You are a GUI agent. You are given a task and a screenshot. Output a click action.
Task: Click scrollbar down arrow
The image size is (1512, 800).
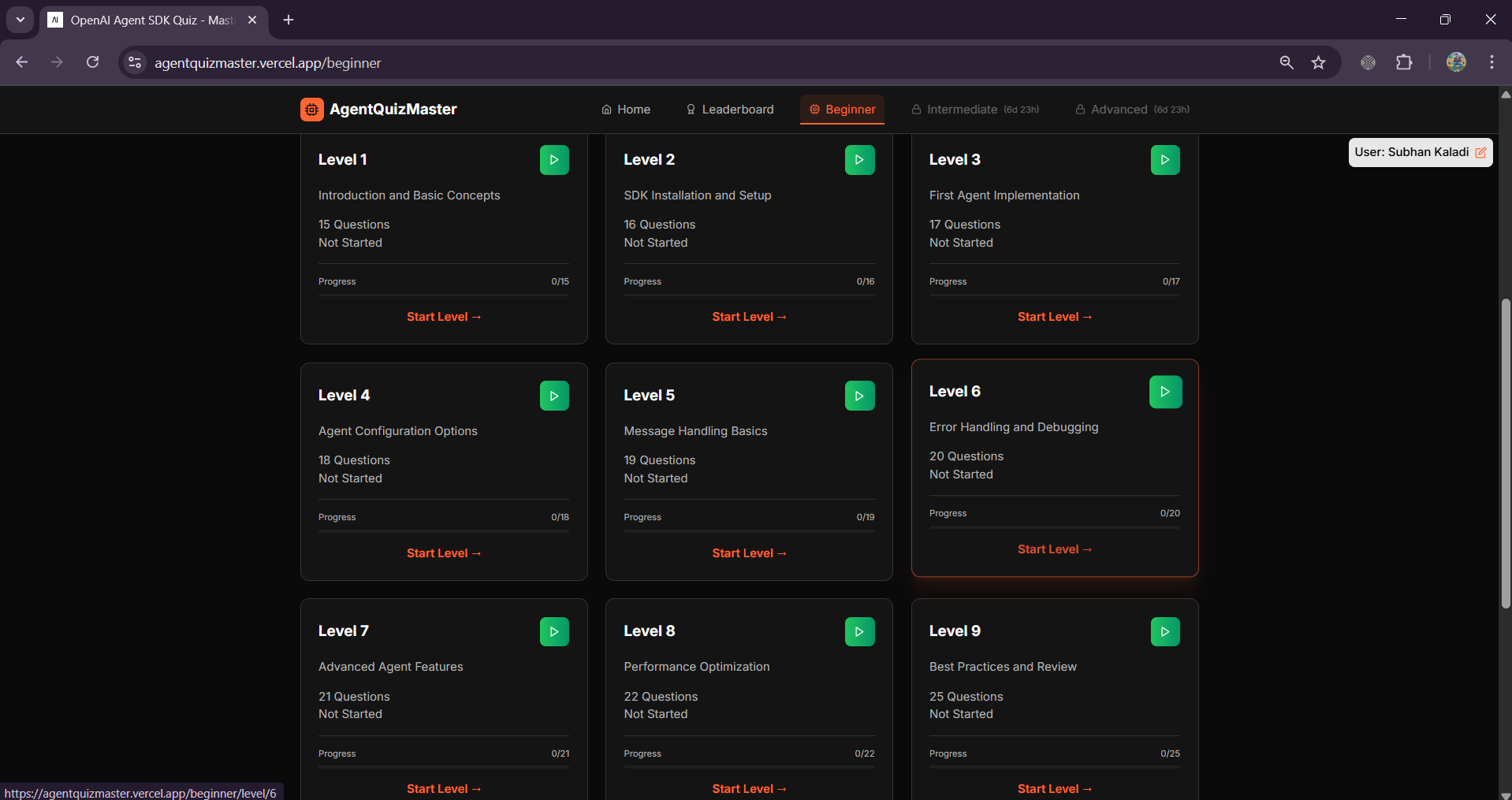tap(1506, 794)
